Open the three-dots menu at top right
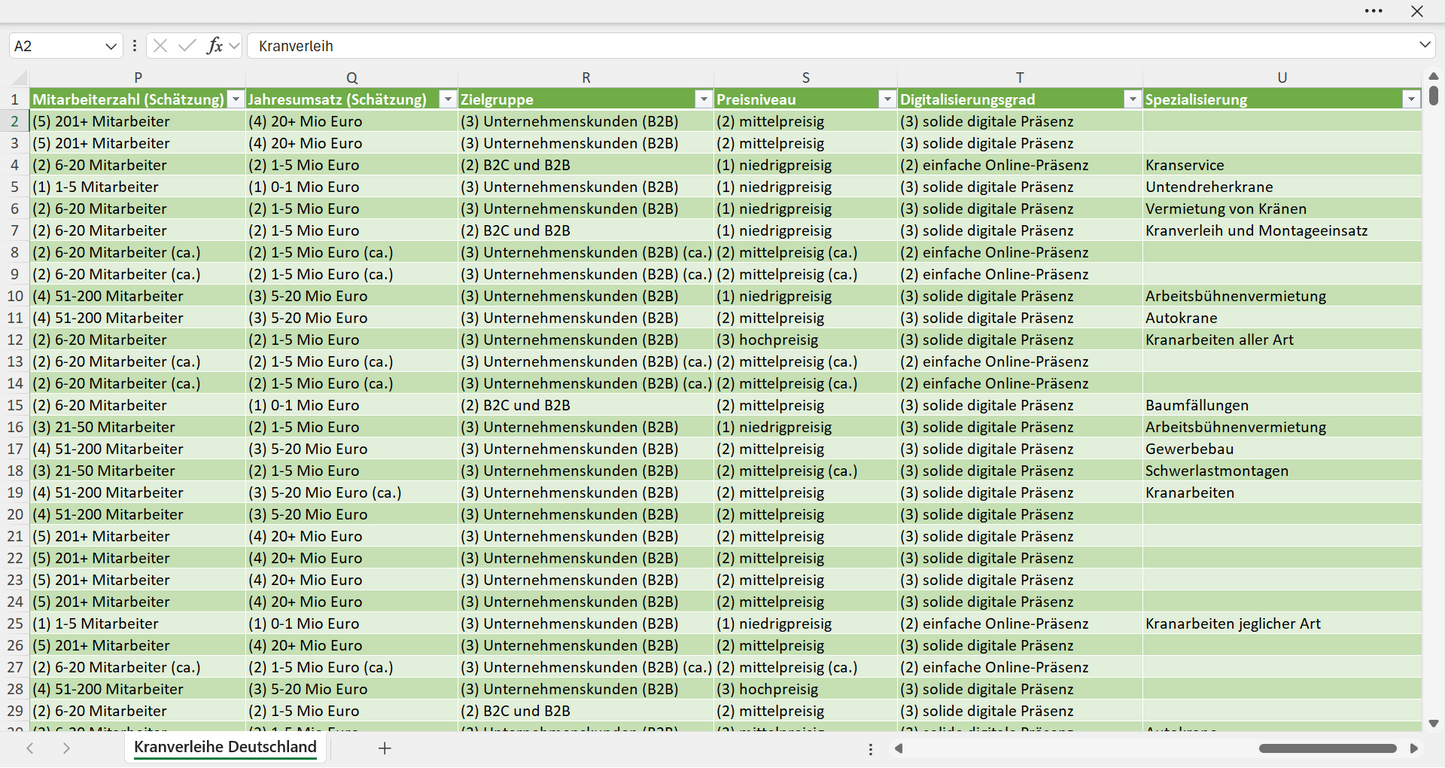1445x768 pixels. [1374, 11]
